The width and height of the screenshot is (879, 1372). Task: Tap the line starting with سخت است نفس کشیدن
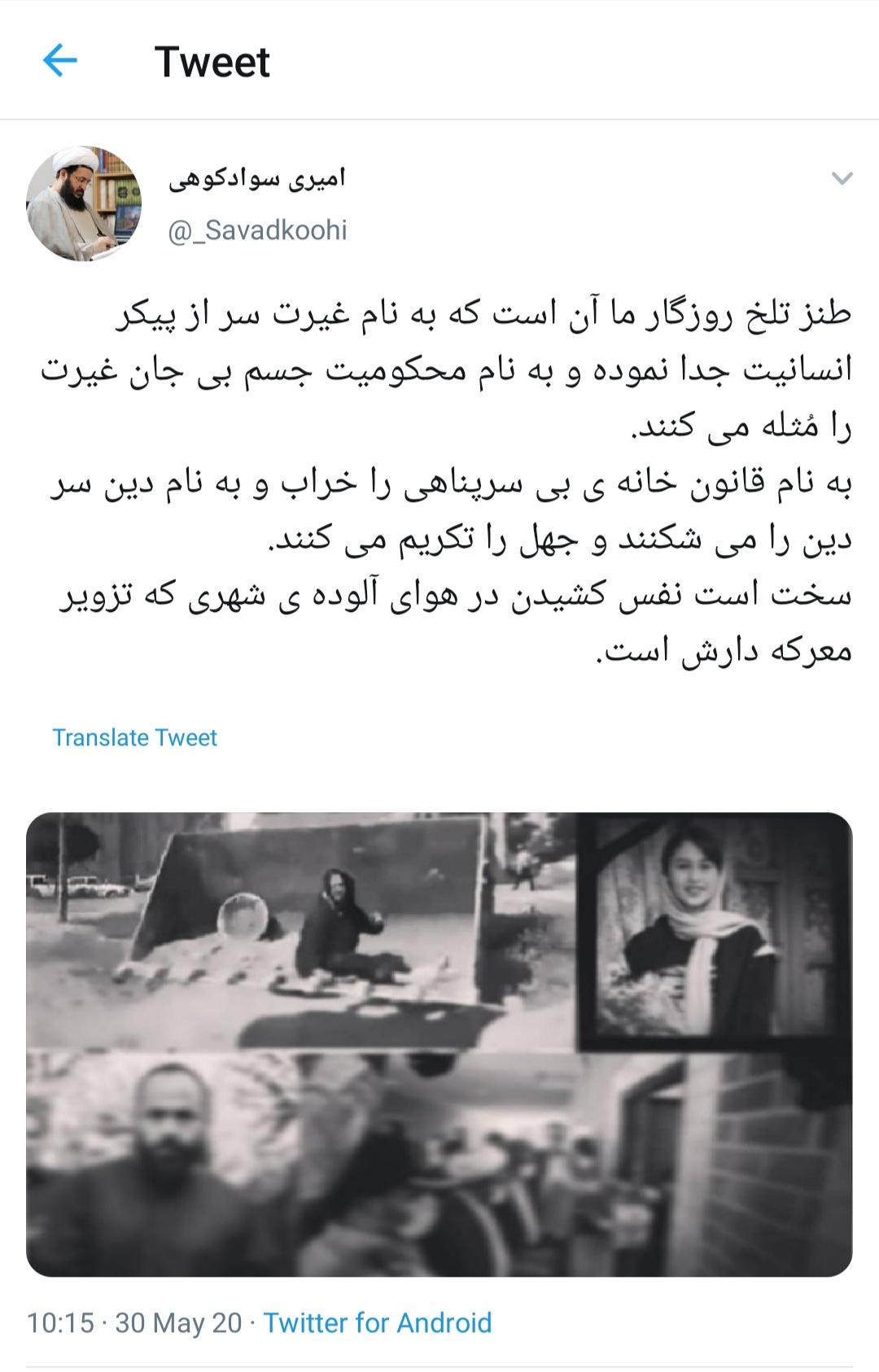click(x=455, y=597)
